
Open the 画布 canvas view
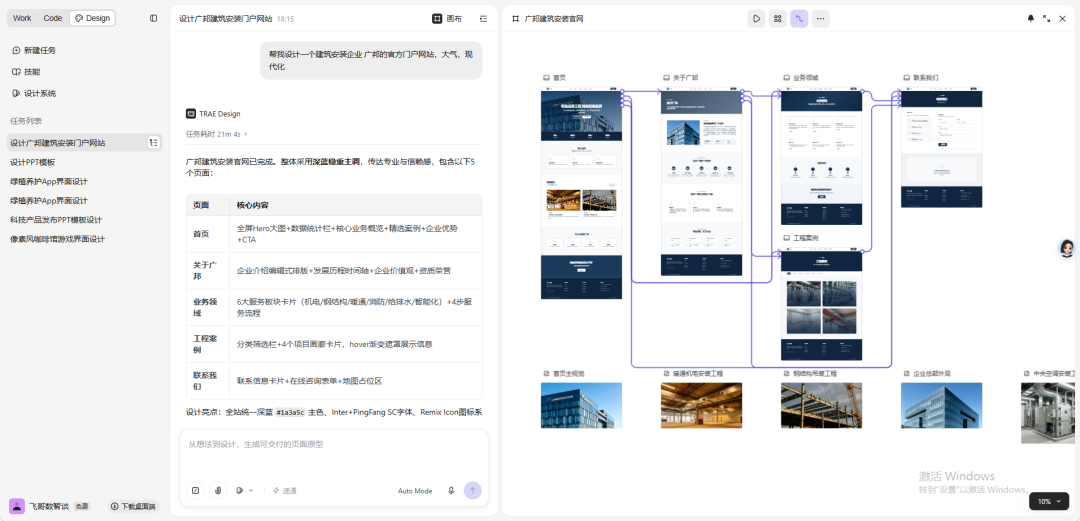click(x=448, y=19)
